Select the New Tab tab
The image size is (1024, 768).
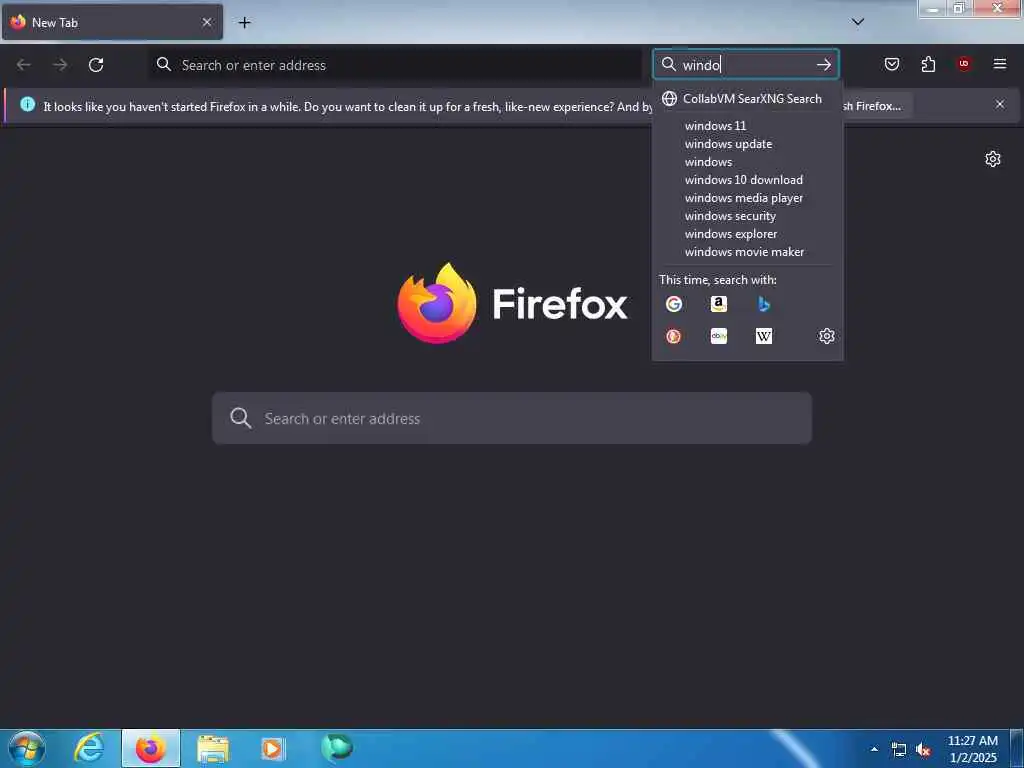112,22
